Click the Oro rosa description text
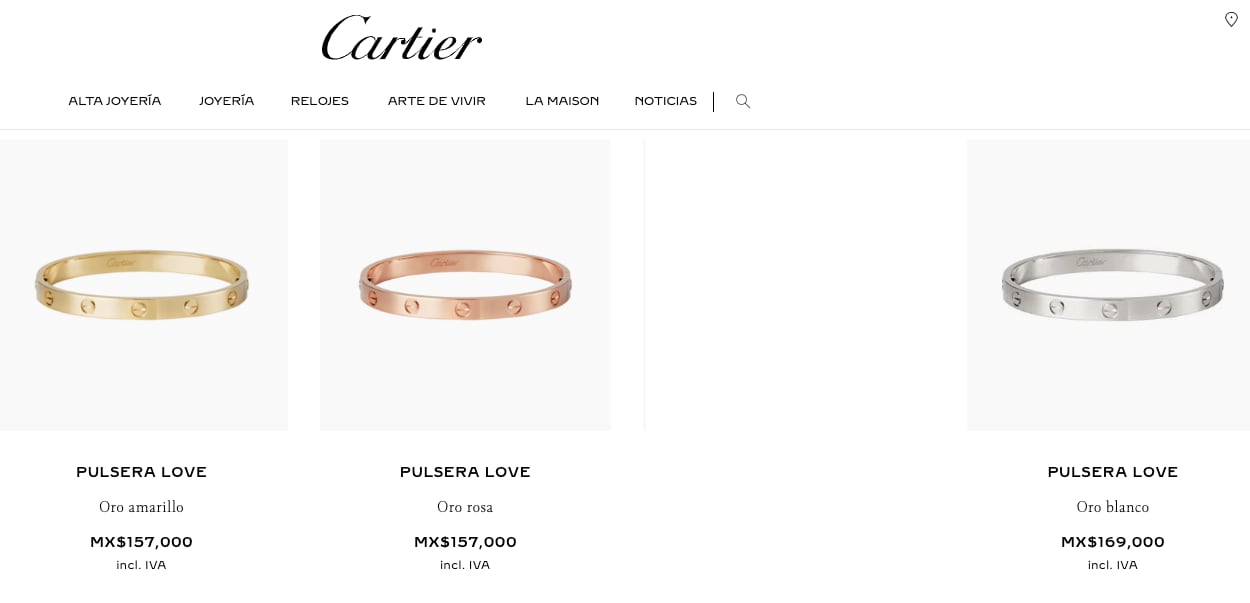1250x603 pixels. [x=465, y=507]
